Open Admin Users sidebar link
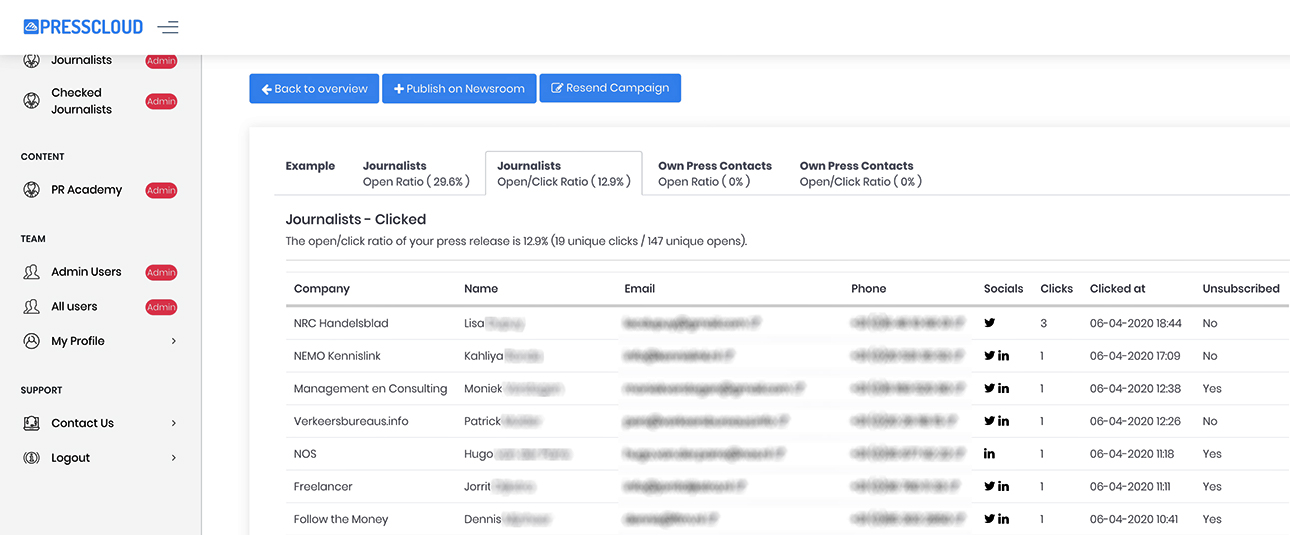1290x535 pixels. pyautogui.click(x=86, y=272)
